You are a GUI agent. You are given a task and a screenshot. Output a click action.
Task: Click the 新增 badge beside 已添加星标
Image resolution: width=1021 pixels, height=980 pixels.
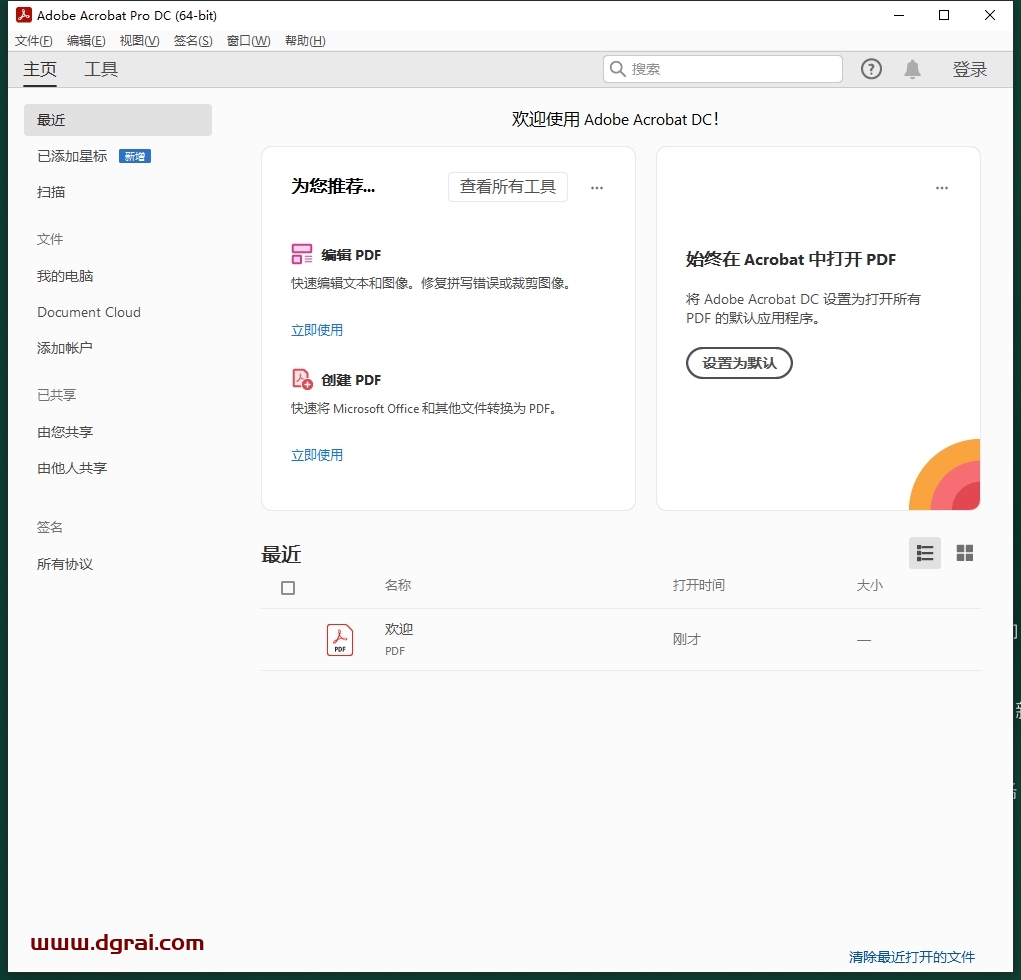coord(135,156)
